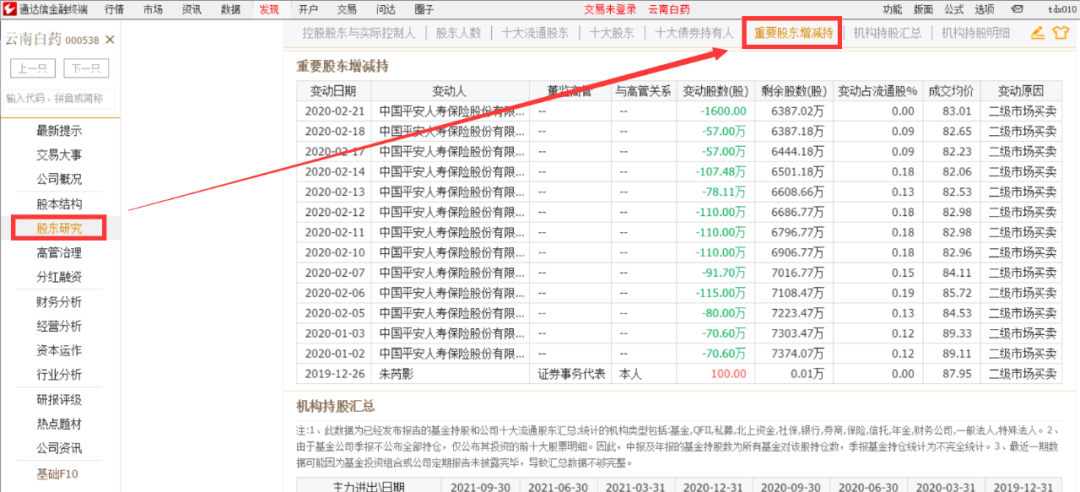The height and width of the screenshot is (492, 1080).
Task: Open the 功能 menu
Action: (x=892, y=9)
